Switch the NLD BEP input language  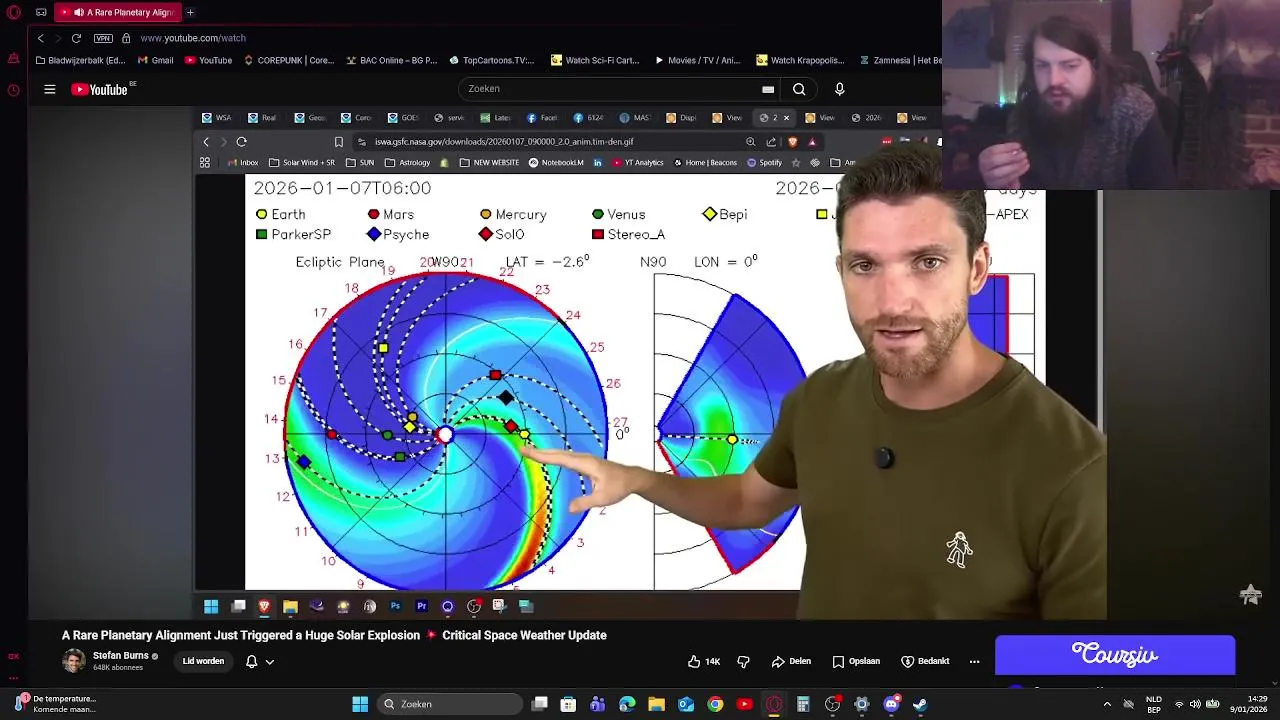pyautogui.click(x=1154, y=704)
